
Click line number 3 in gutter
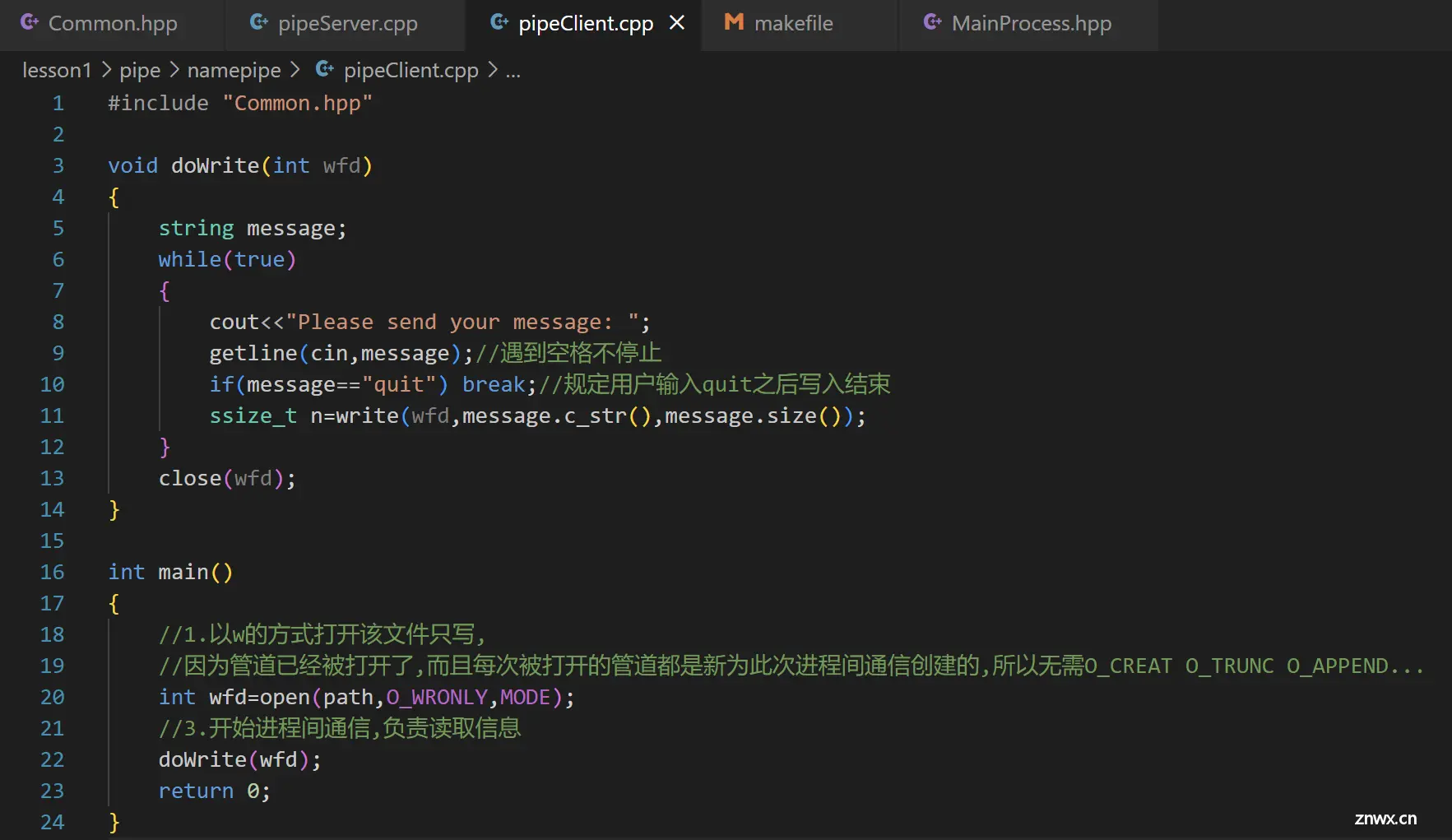[58, 165]
